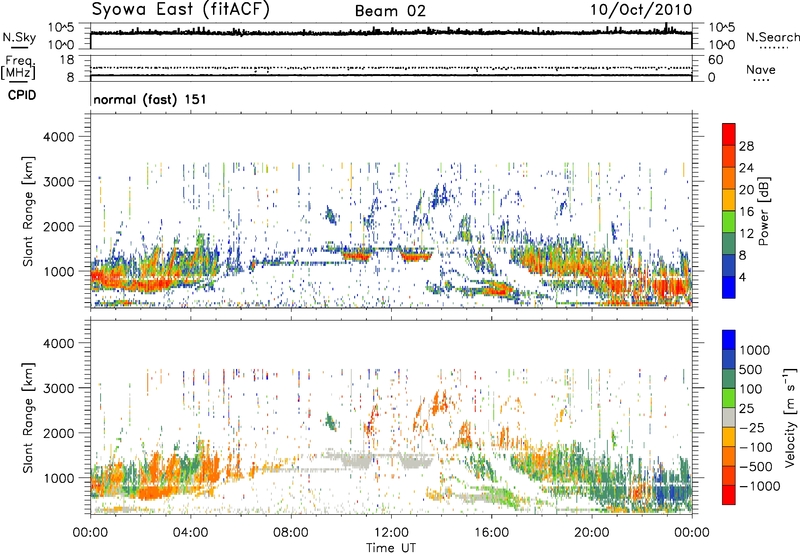Click the 'Freq. [MHz]' axis label
Image resolution: width=800 pixels, height=554 pixels.
[x=19, y=67]
